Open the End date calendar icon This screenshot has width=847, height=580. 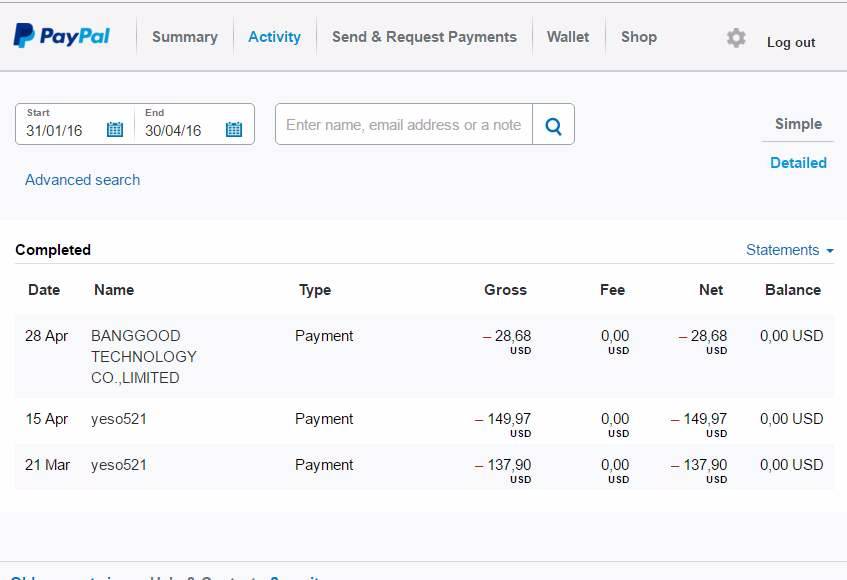pos(234,129)
